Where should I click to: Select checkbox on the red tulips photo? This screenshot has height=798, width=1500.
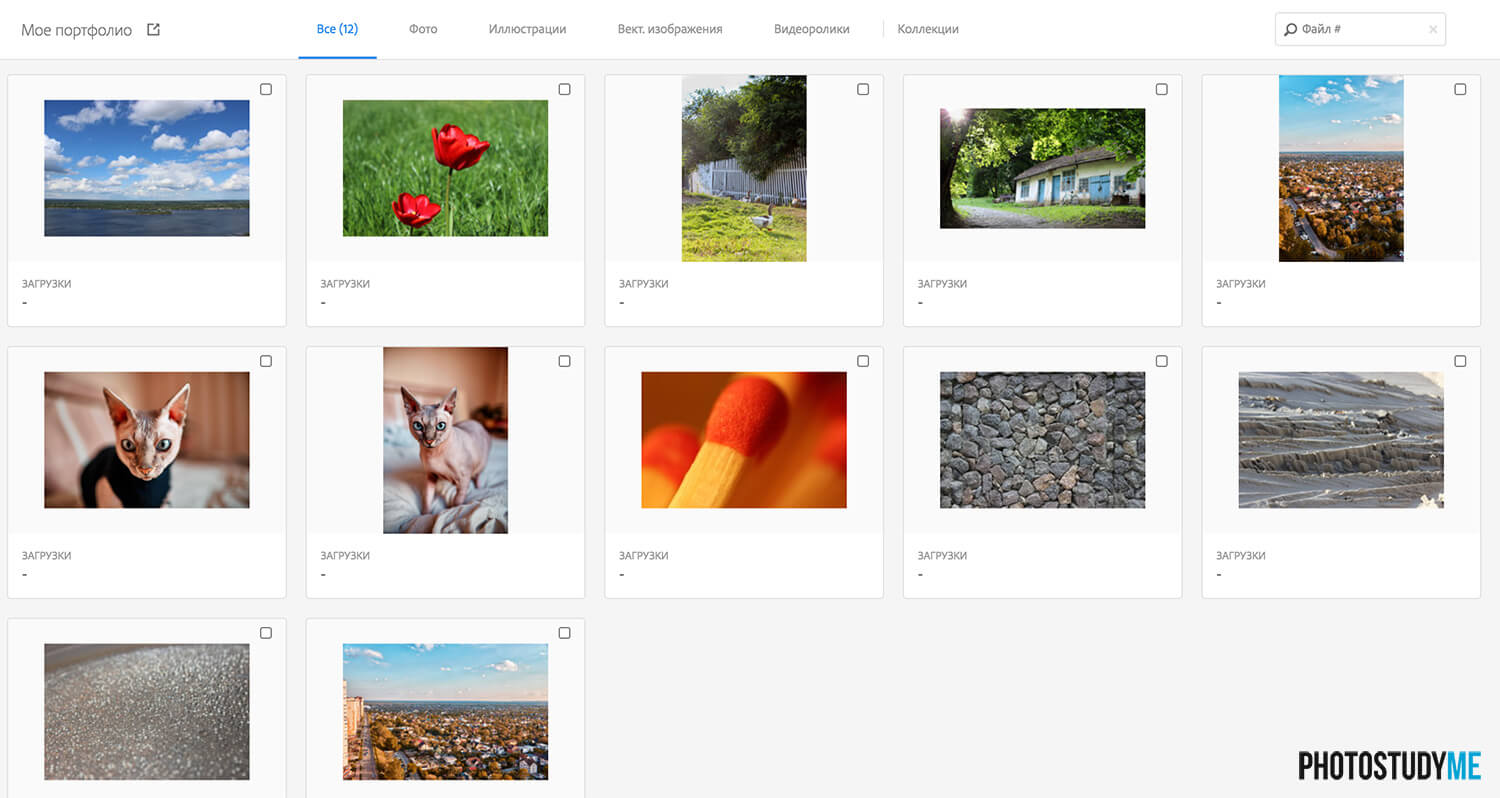click(x=564, y=89)
